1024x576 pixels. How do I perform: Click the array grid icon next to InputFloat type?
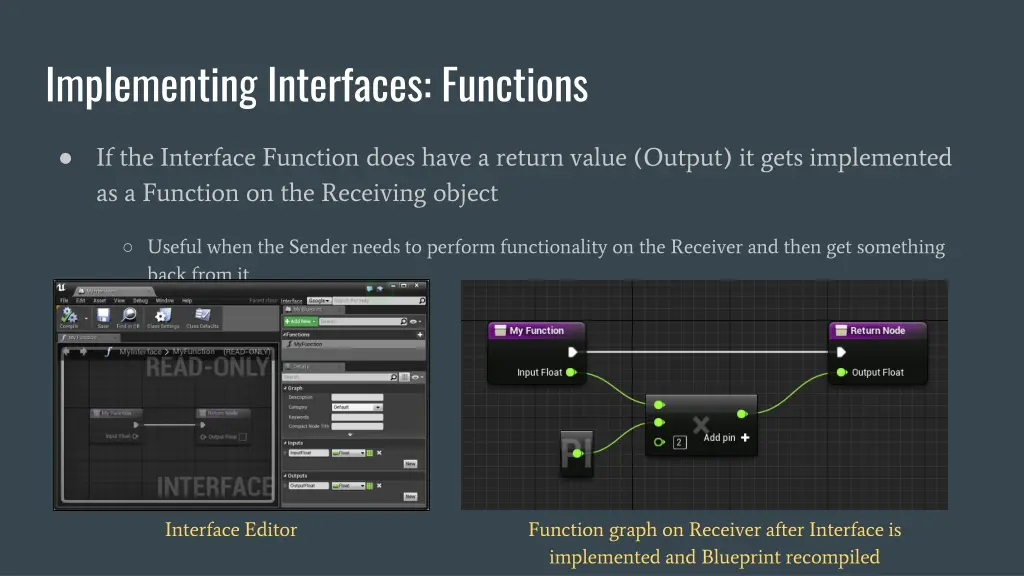pyautogui.click(x=370, y=453)
